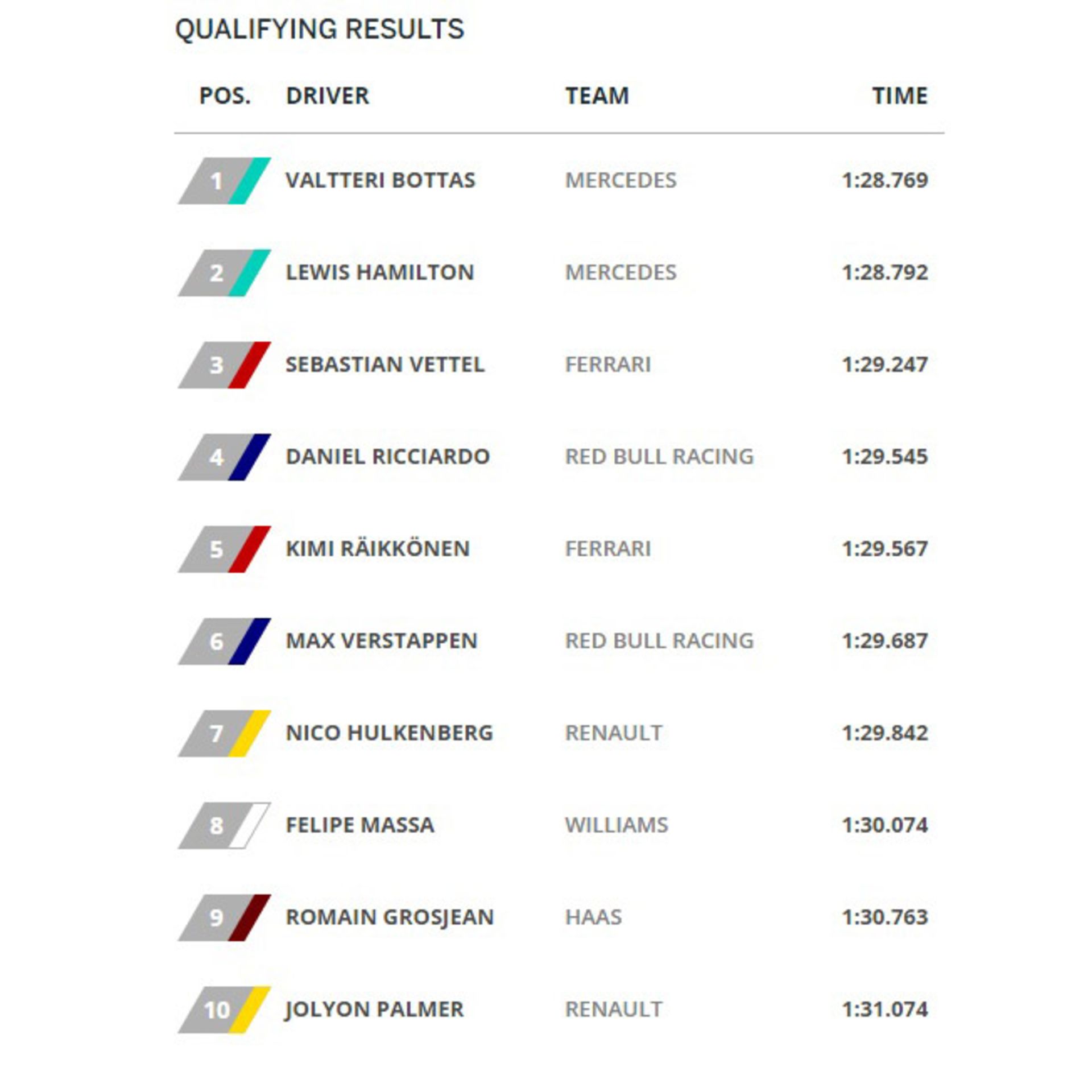
Task: Open Sebastian Vettel driver link
Action: [x=385, y=365]
